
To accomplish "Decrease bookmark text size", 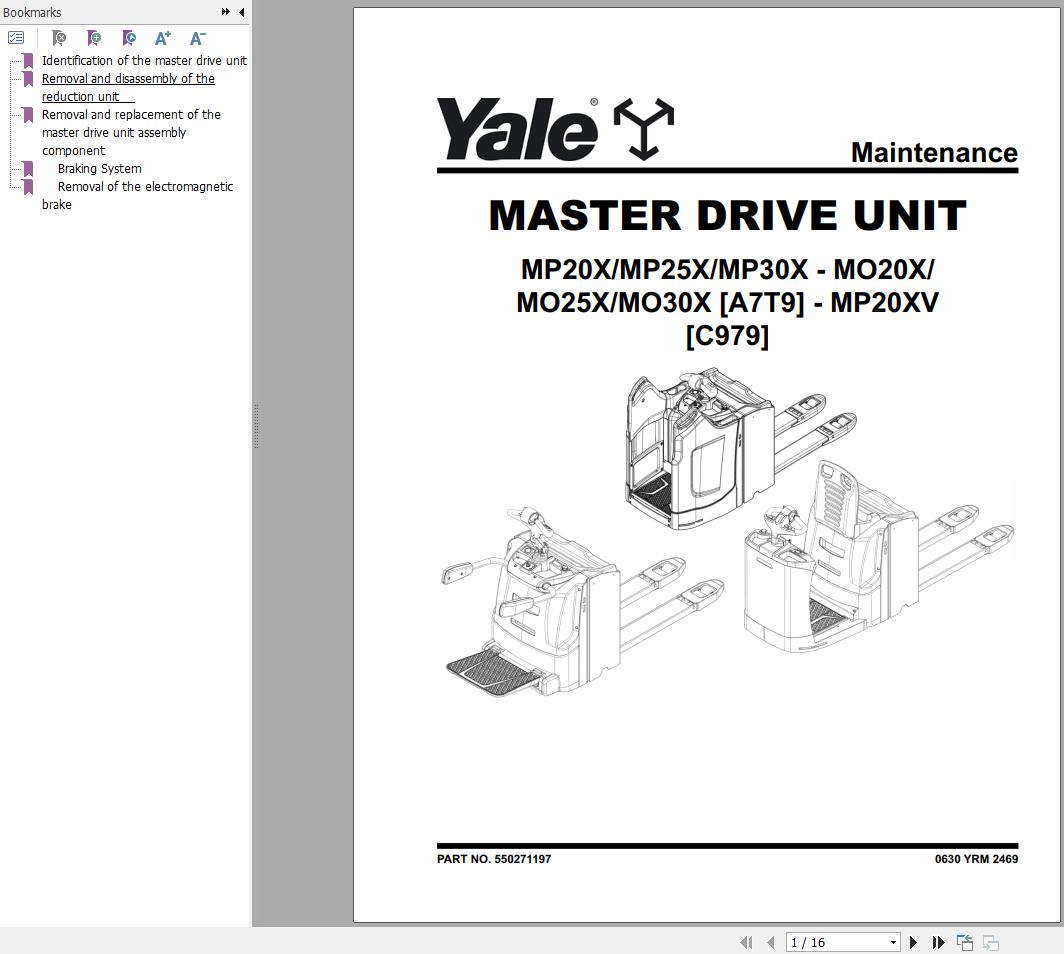I will pyautogui.click(x=197, y=37).
